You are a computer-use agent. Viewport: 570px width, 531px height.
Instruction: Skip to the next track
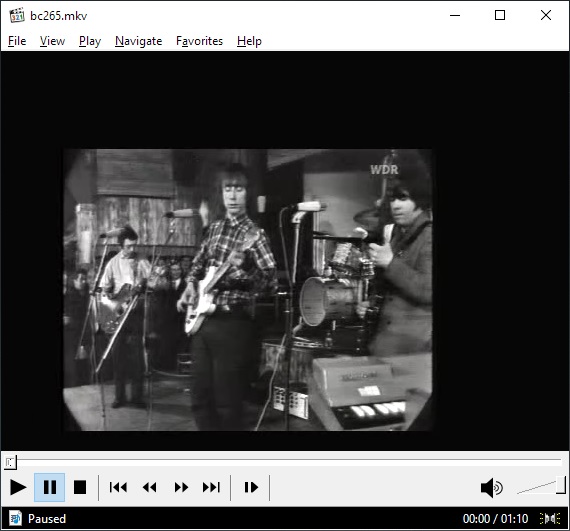click(x=212, y=487)
